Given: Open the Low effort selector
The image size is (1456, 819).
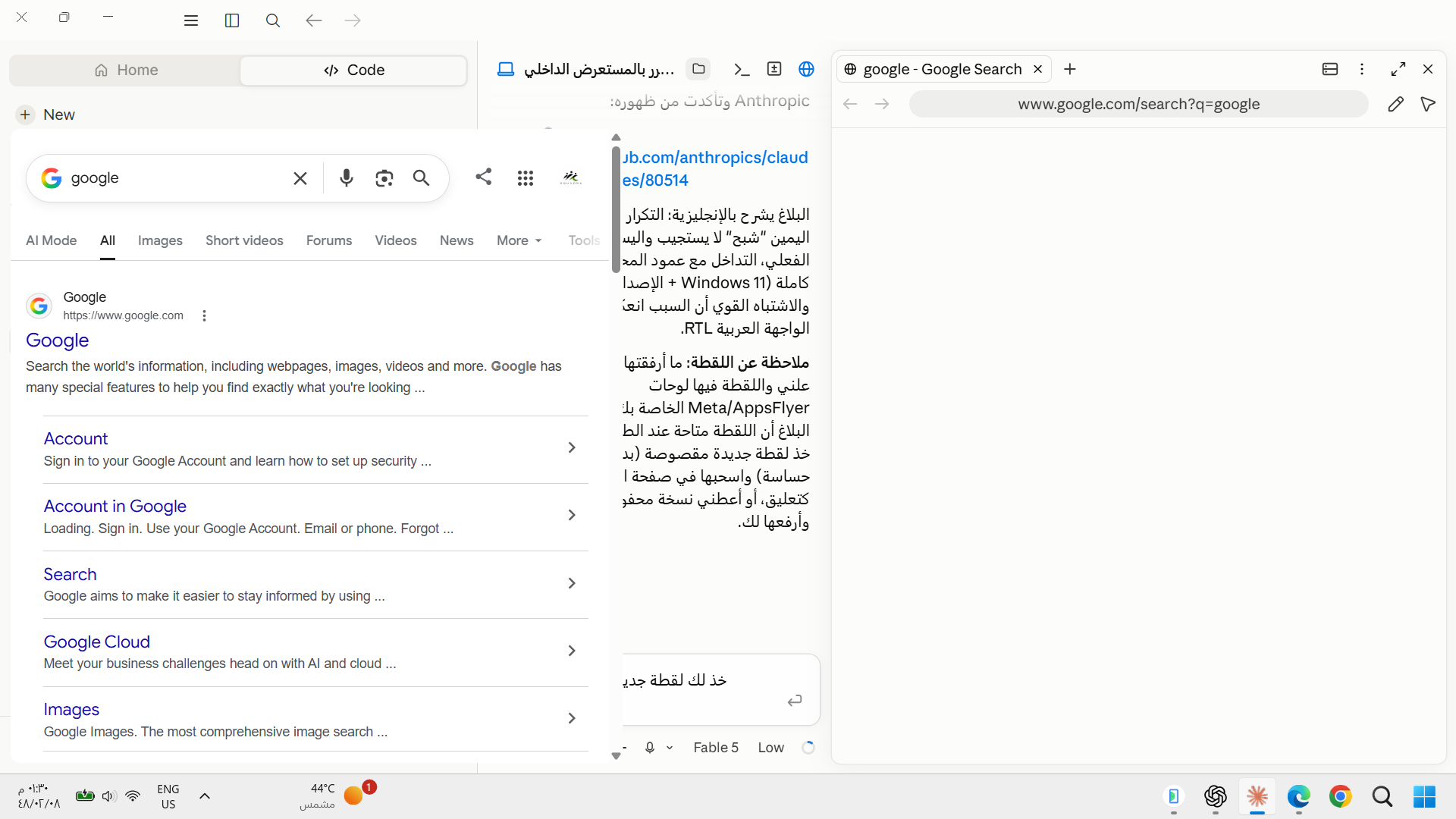Looking at the screenshot, I should point(771,748).
